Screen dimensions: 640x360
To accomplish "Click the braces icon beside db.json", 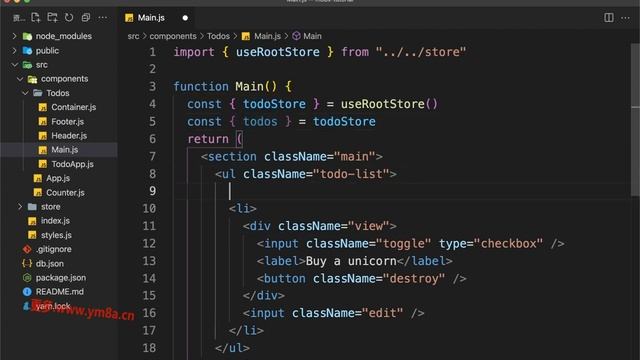I will (x=27, y=264).
